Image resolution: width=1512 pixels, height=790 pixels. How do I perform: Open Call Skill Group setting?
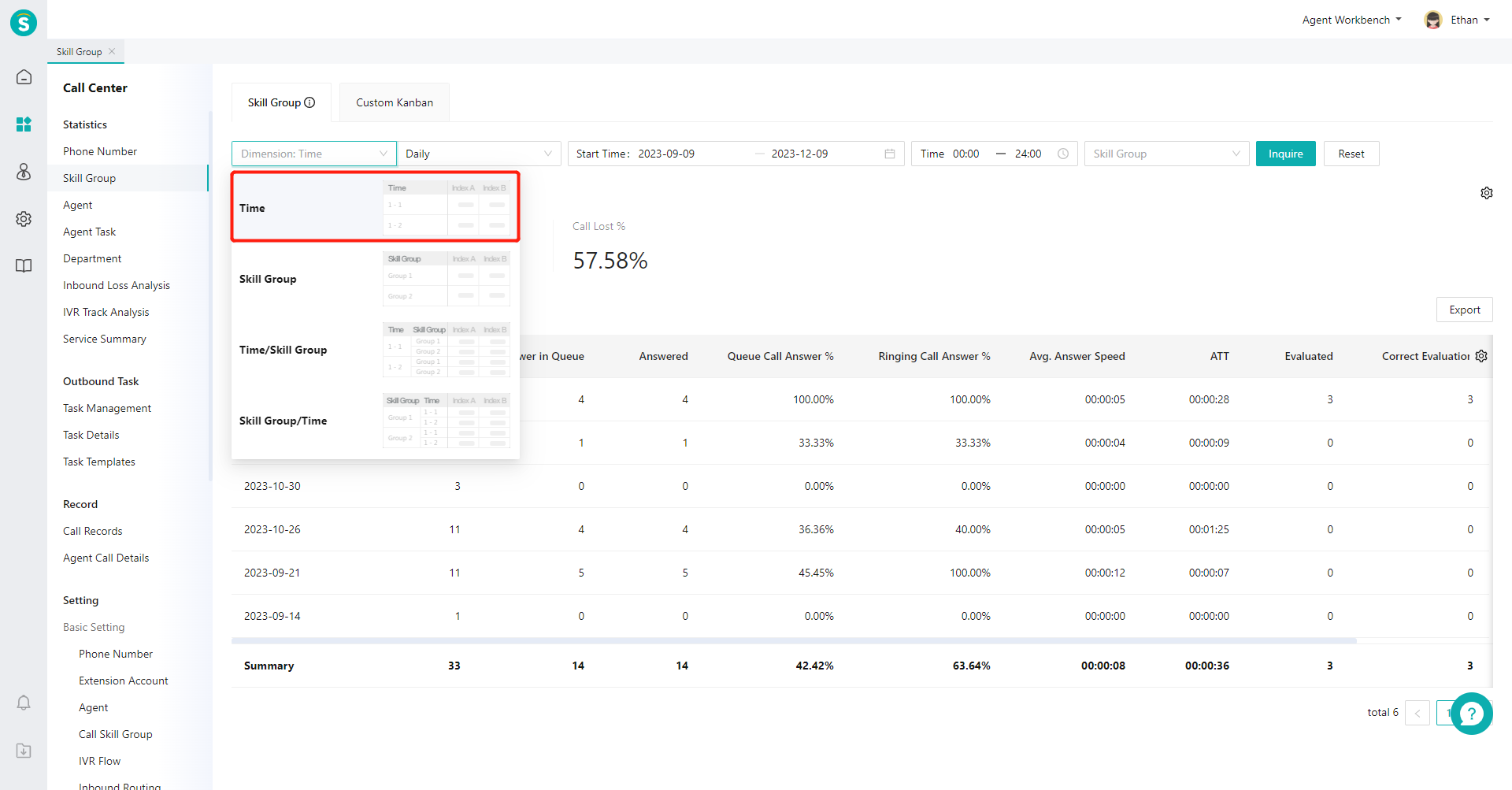[x=116, y=734]
